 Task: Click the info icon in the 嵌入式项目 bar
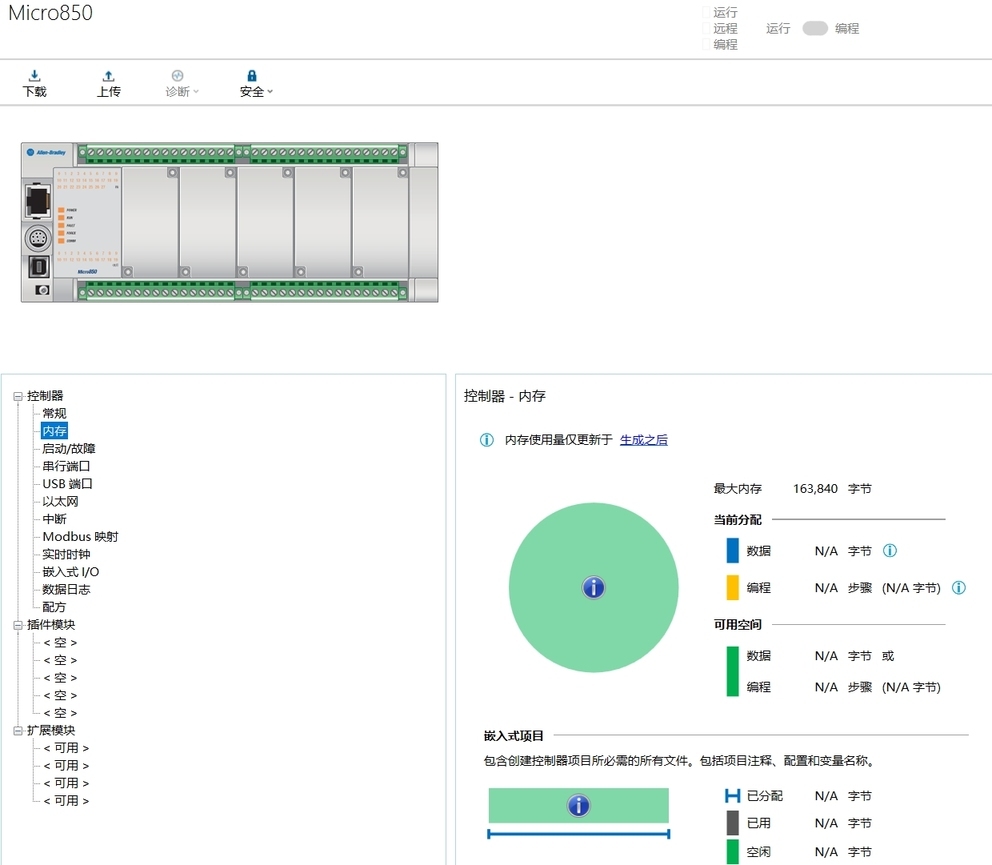pos(579,806)
